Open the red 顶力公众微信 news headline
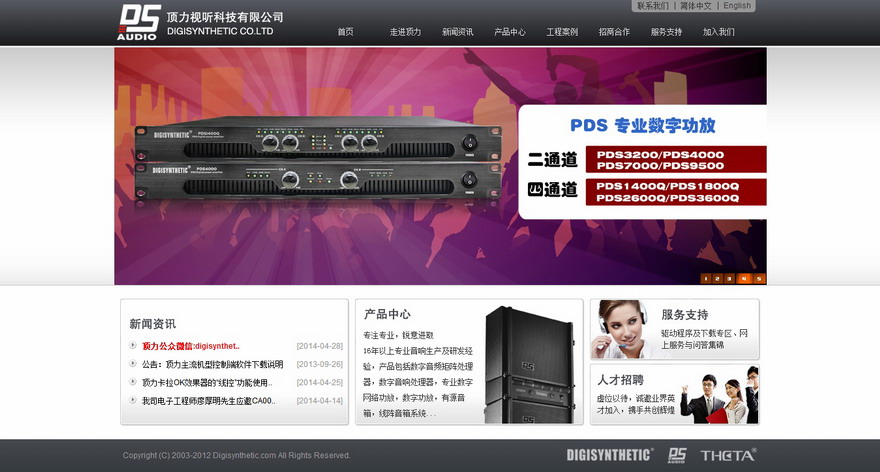Viewport: 880px width, 472px height. point(191,346)
